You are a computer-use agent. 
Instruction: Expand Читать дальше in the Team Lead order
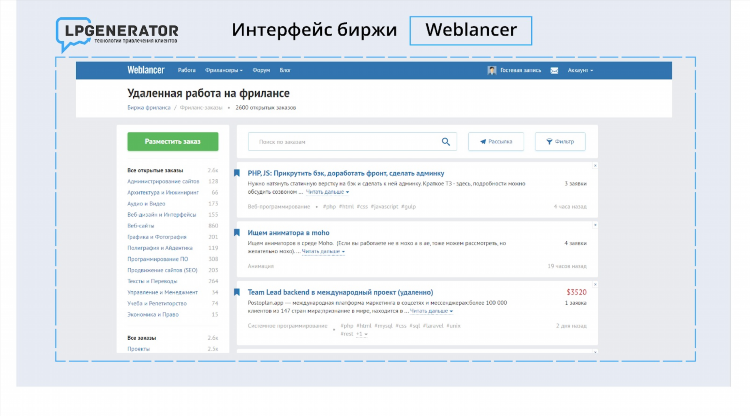point(431,311)
